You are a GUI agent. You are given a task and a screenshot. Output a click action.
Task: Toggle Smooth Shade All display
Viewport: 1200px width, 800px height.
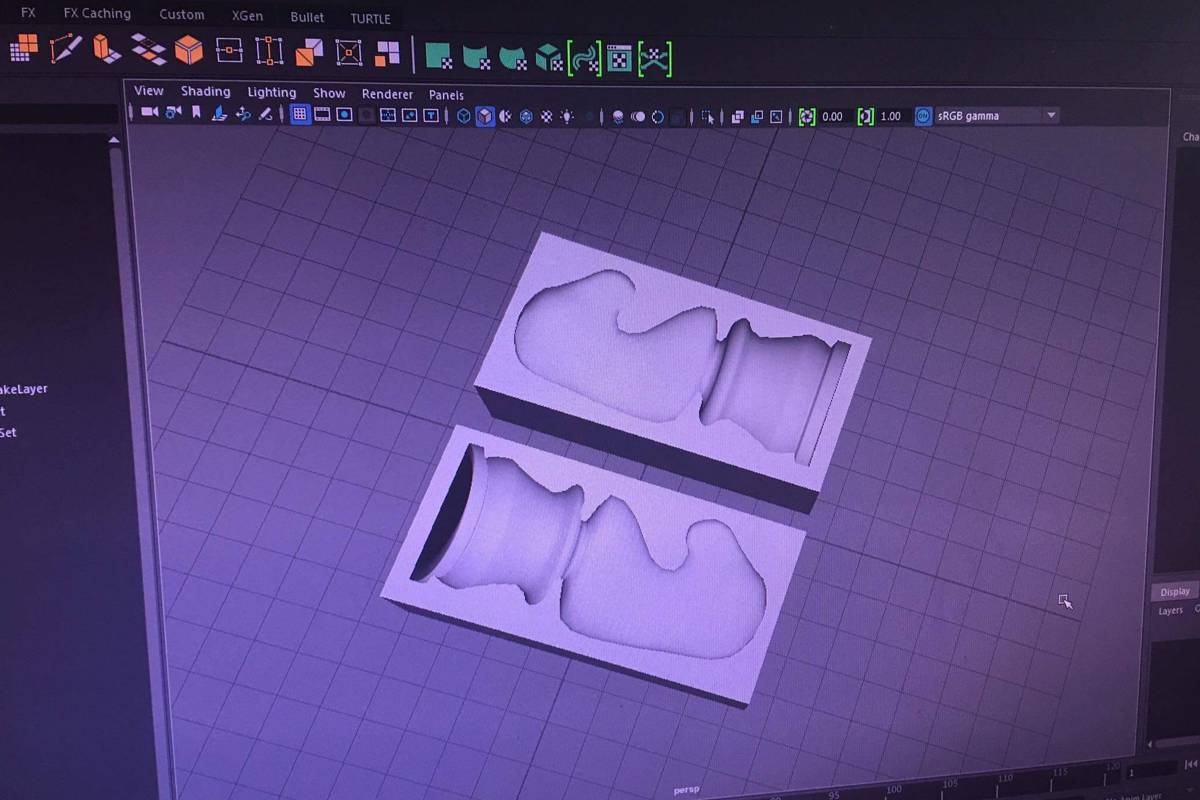pyautogui.click(x=484, y=116)
